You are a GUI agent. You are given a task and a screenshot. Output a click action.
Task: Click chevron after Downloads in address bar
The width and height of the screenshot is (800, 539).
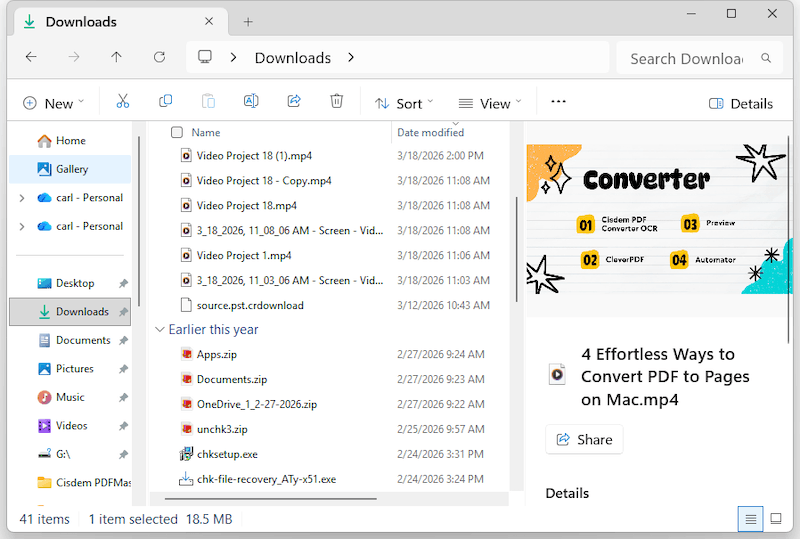coord(351,58)
